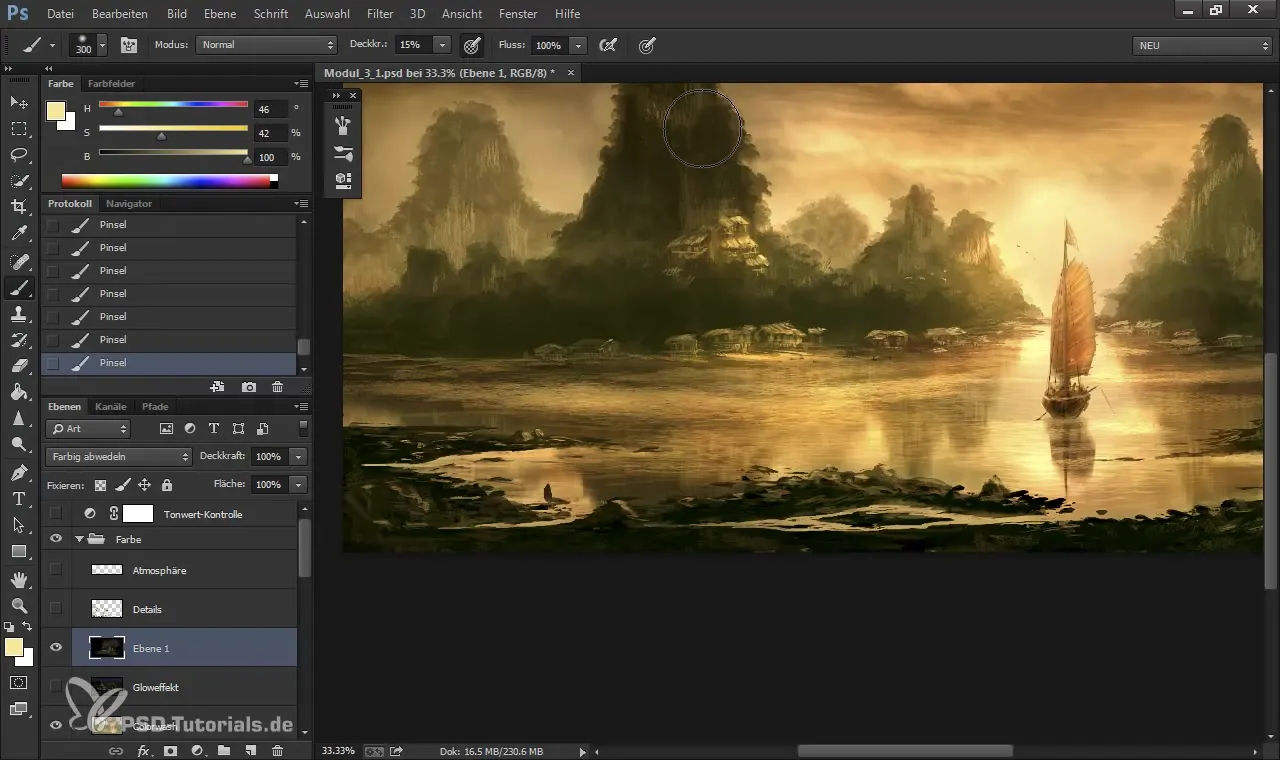The image size is (1280, 760).
Task: Click the foreground color swatch in Farbe panel
Action: click(x=56, y=110)
